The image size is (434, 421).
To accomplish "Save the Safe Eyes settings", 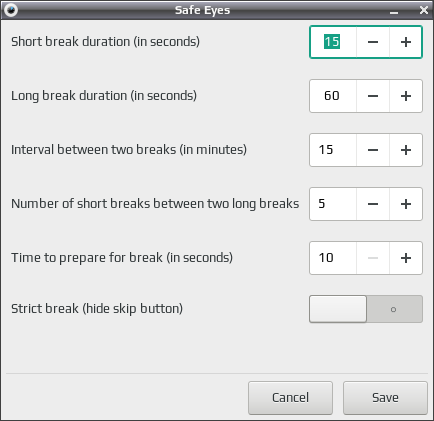I will click(x=385, y=398).
